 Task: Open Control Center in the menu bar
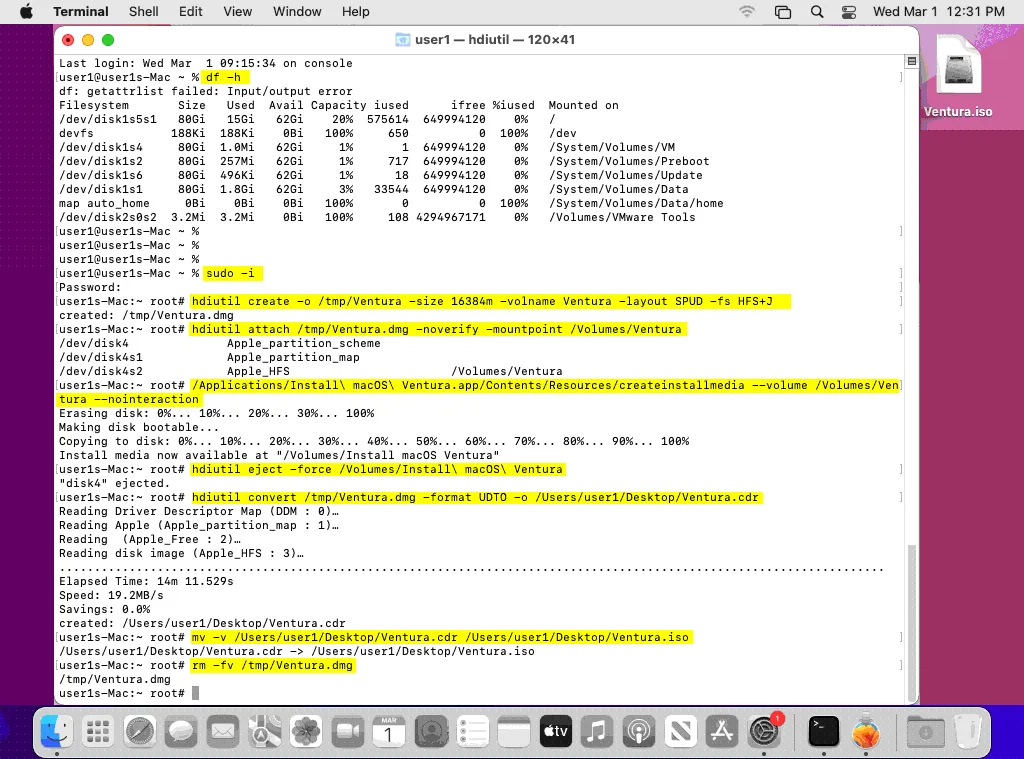[849, 12]
